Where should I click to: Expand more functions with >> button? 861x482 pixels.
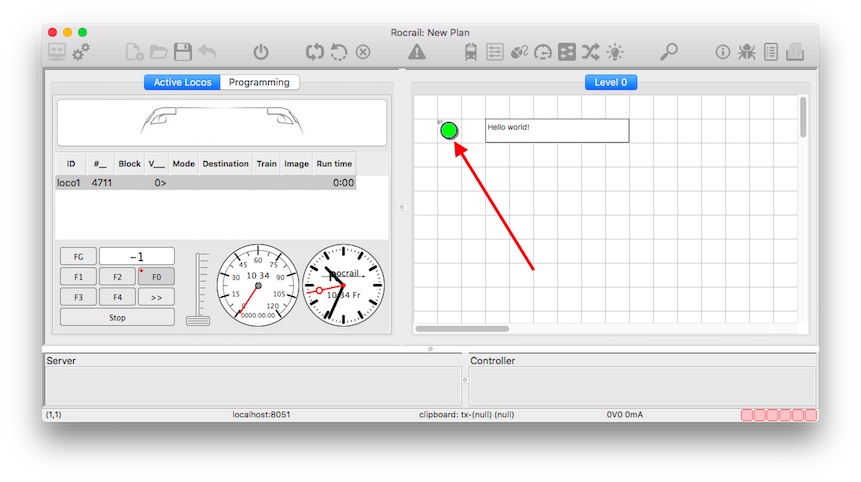click(x=156, y=297)
